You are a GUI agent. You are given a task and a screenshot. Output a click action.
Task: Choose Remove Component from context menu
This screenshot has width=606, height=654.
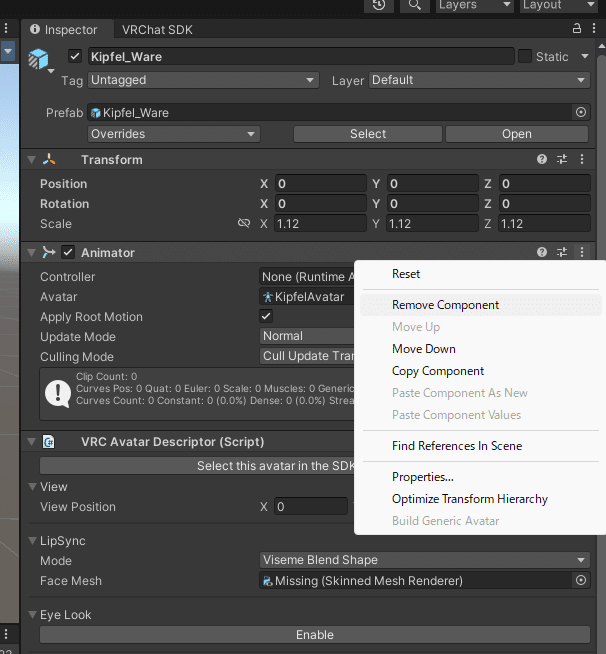[445, 305]
